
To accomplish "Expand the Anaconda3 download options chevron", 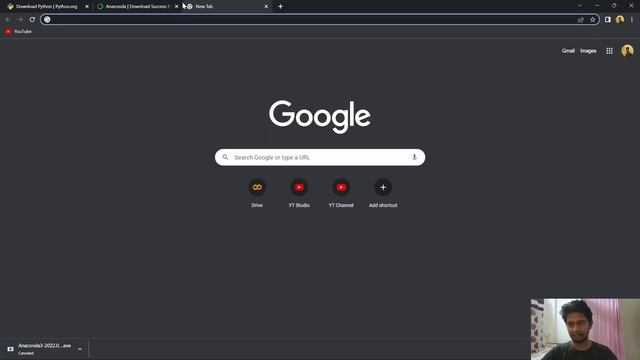I will pyautogui.click(x=80, y=349).
